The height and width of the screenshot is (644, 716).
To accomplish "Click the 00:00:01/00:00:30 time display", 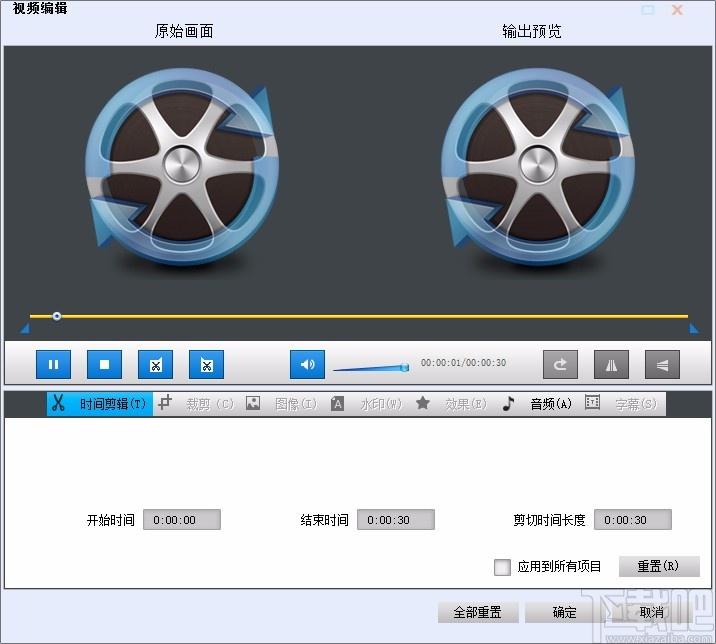I will [463, 363].
